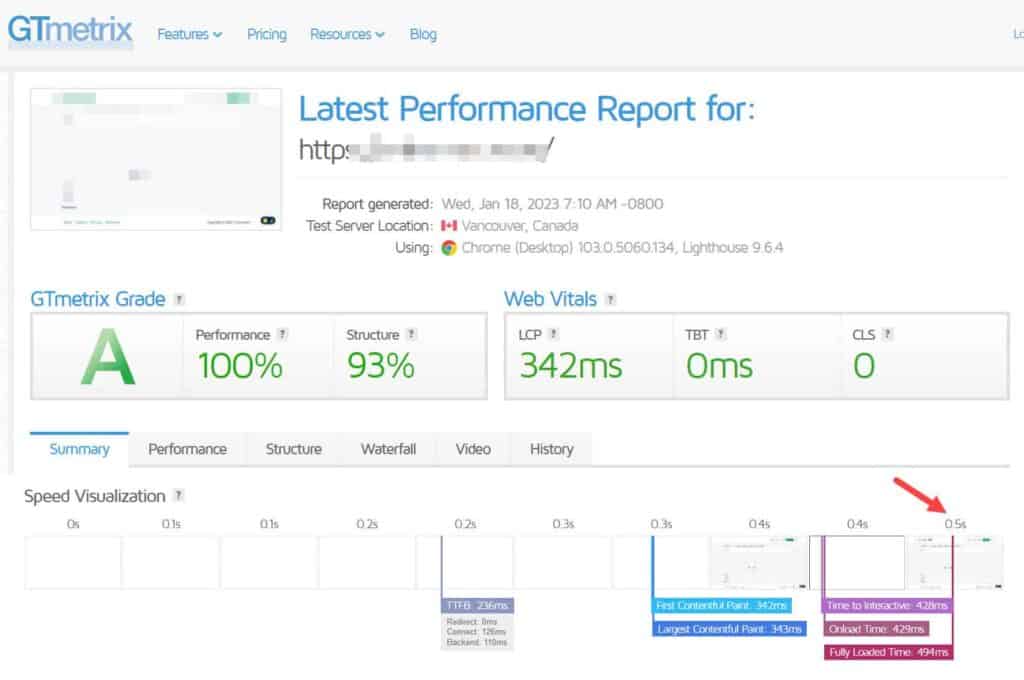Click the First Contentful Paint 342ms marker
Image resolution: width=1024 pixels, height=680 pixels.
pos(722,606)
